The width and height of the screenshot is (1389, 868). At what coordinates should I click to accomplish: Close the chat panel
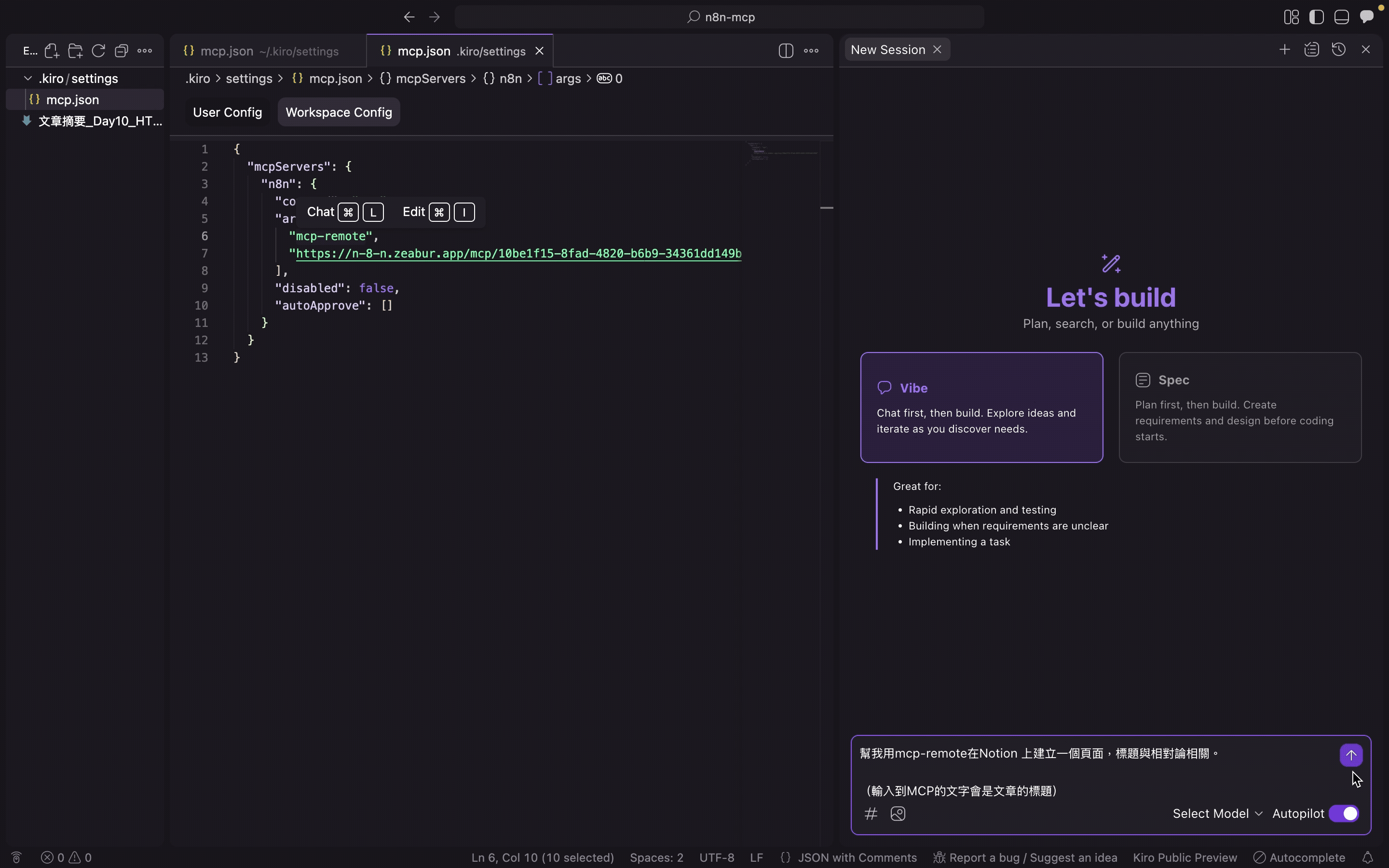(1365, 50)
